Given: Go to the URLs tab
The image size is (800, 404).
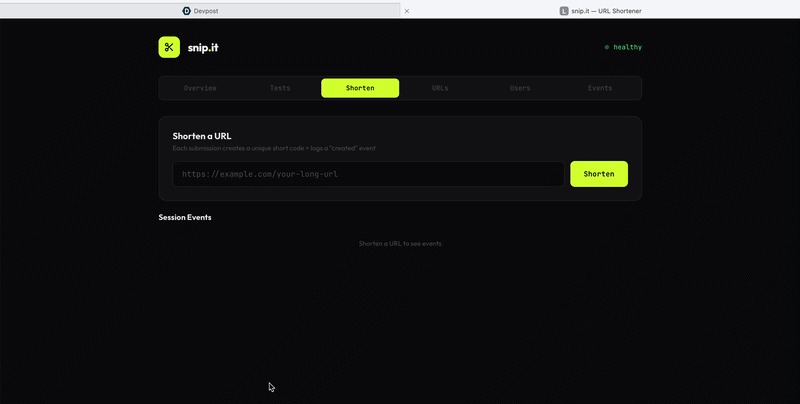Looking at the screenshot, I should tap(440, 88).
